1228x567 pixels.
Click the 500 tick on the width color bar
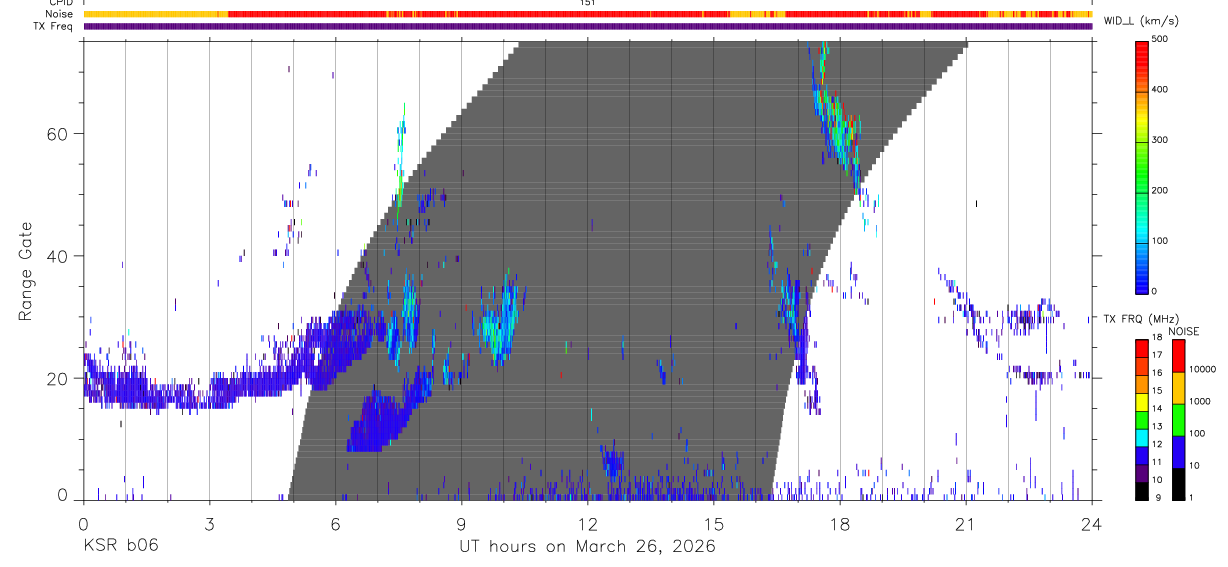point(1159,39)
